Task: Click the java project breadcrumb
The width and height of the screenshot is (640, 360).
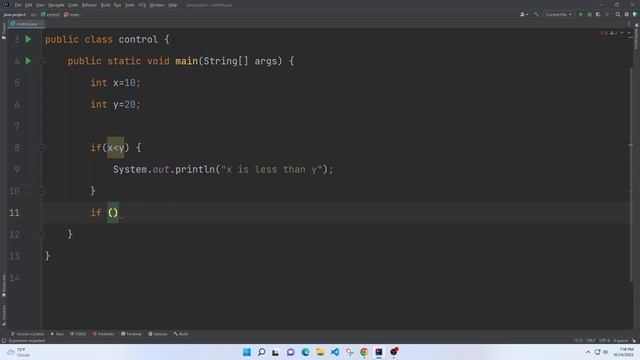Action: coord(14,14)
